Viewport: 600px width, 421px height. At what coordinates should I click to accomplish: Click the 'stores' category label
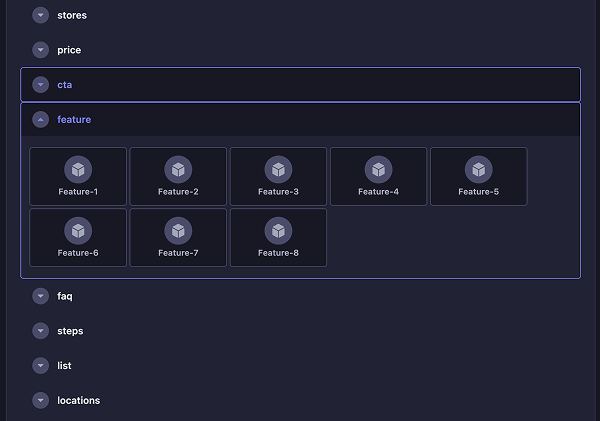tap(72, 15)
